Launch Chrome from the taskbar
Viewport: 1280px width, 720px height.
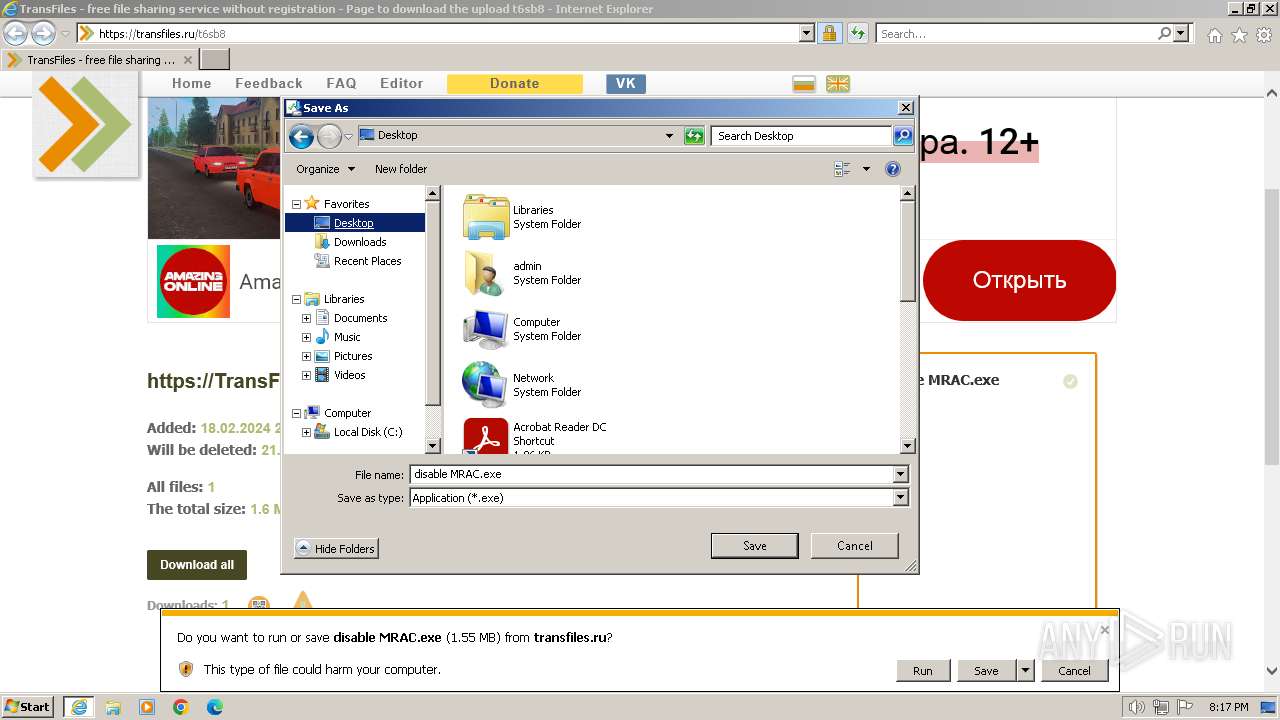[181, 707]
